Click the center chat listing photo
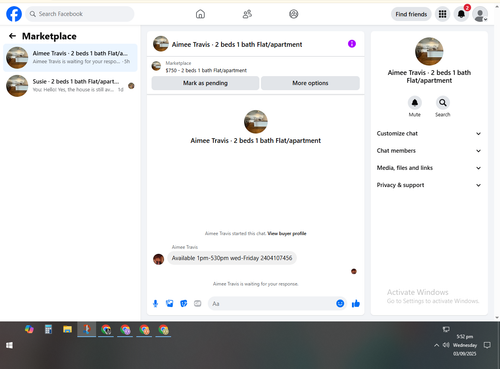 pos(256,122)
